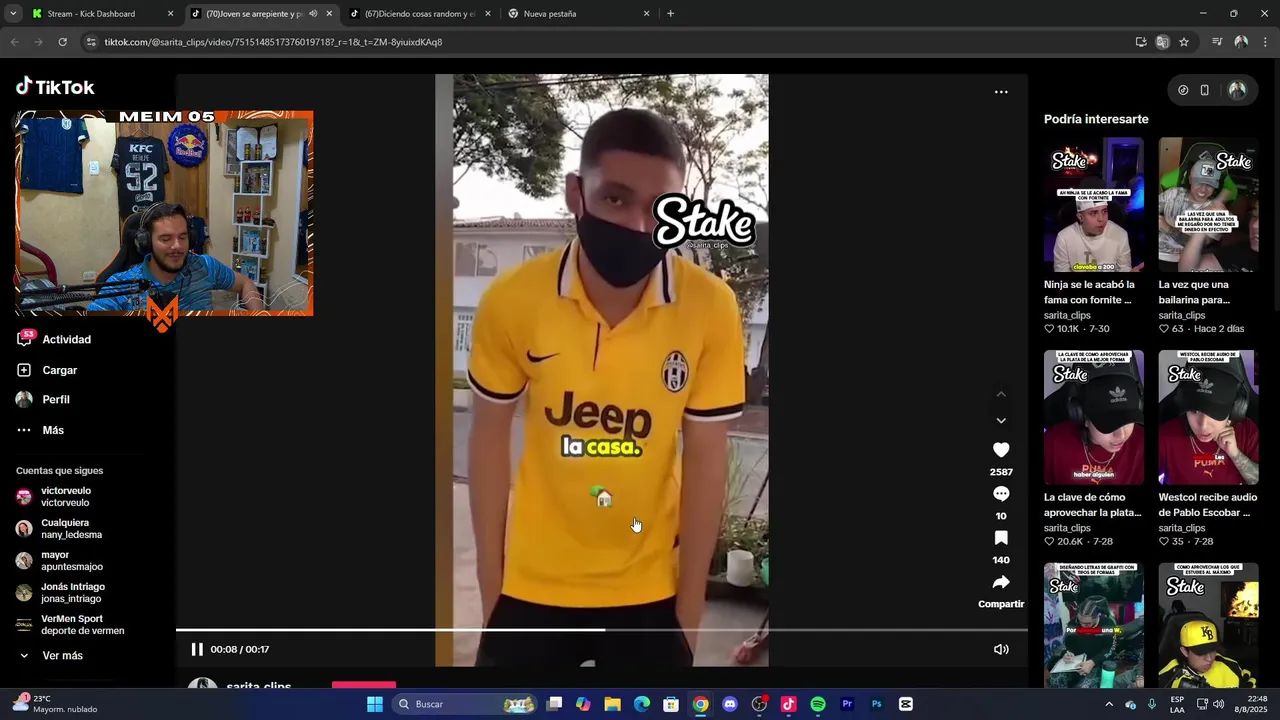Open File Explorer from taskbar
1280x720 pixels.
[x=613, y=704]
